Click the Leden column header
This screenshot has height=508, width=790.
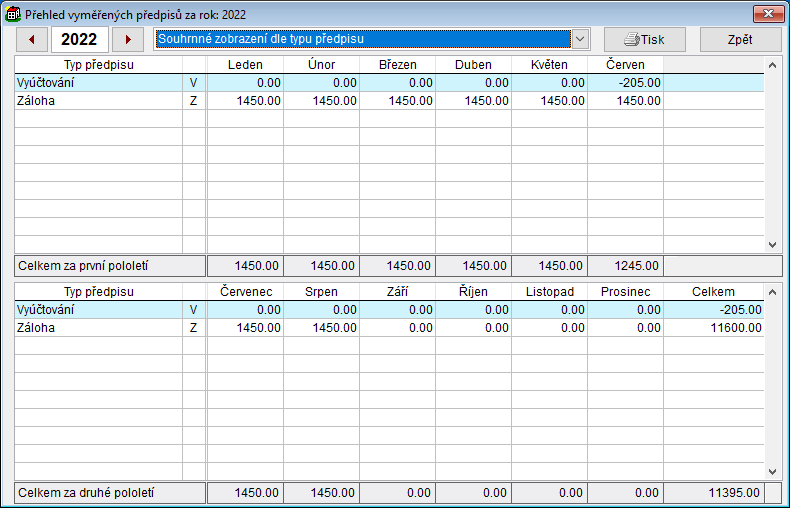[245, 65]
